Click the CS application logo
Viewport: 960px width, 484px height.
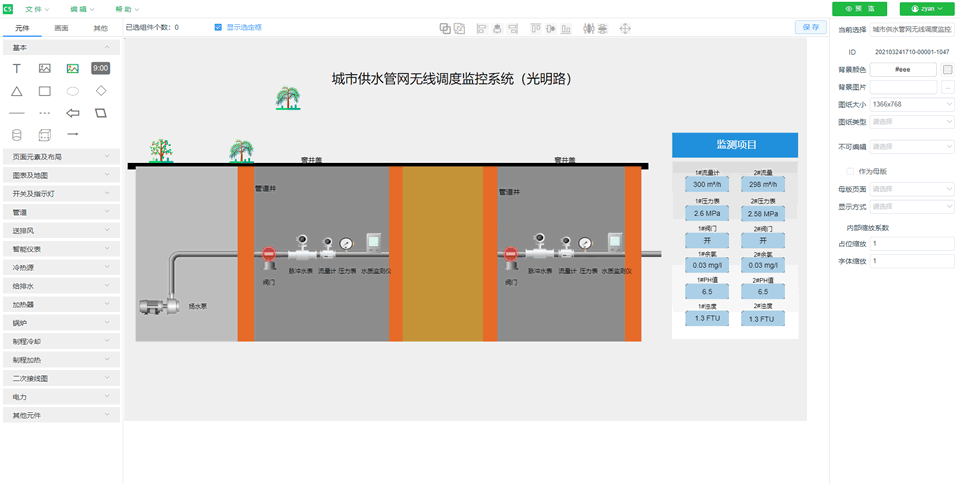[x=8, y=9]
